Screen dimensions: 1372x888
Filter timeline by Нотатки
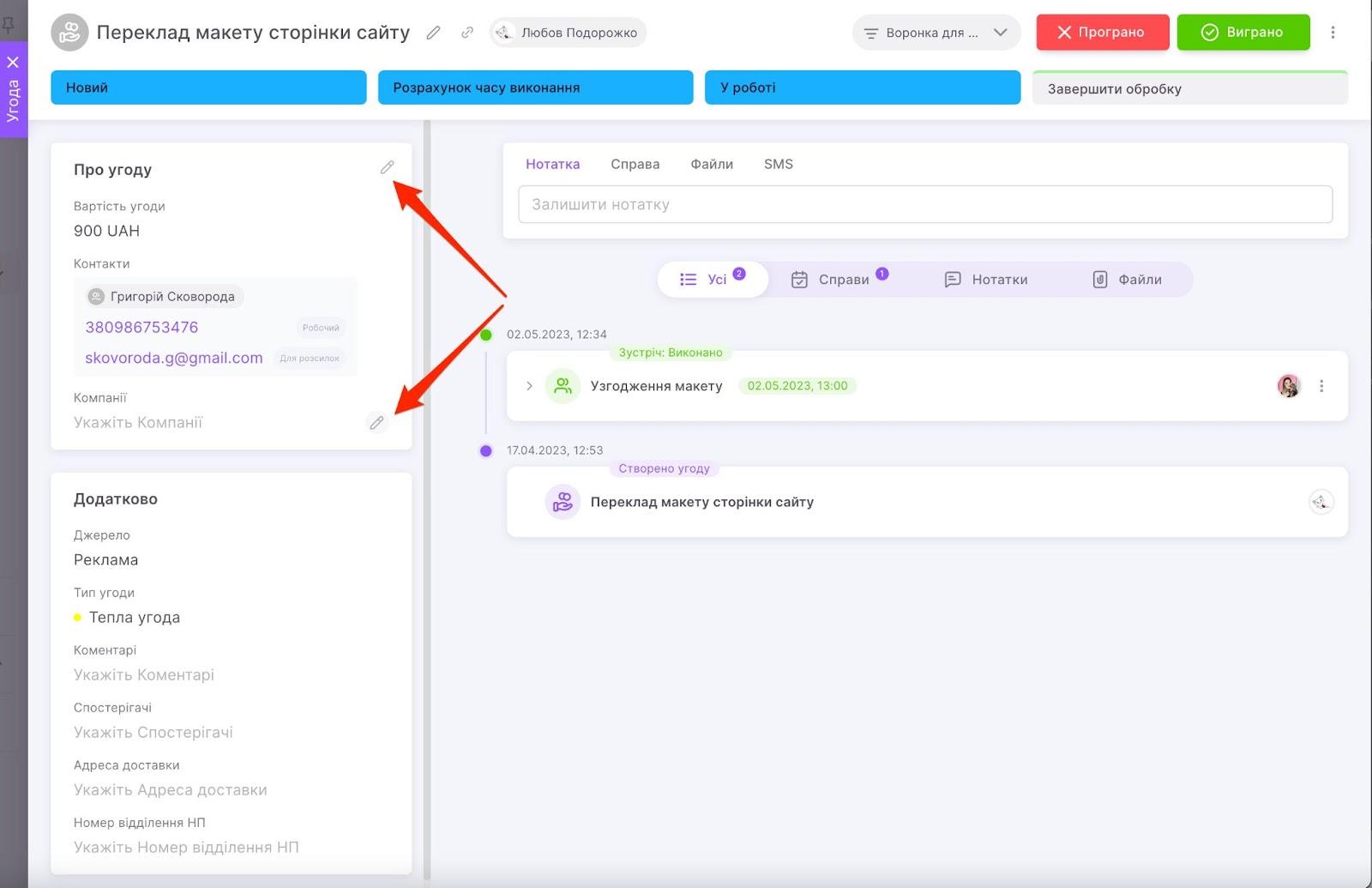(986, 280)
